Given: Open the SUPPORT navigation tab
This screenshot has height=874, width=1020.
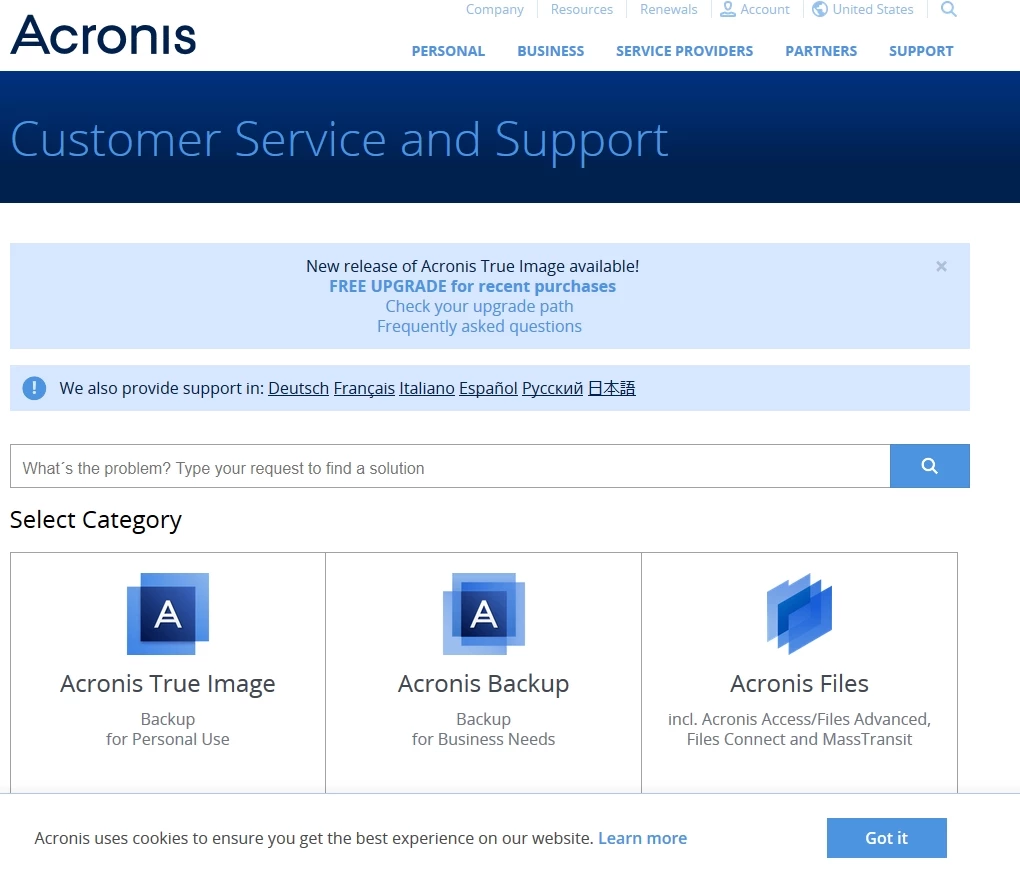Looking at the screenshot, I should (x=920, y=51).
